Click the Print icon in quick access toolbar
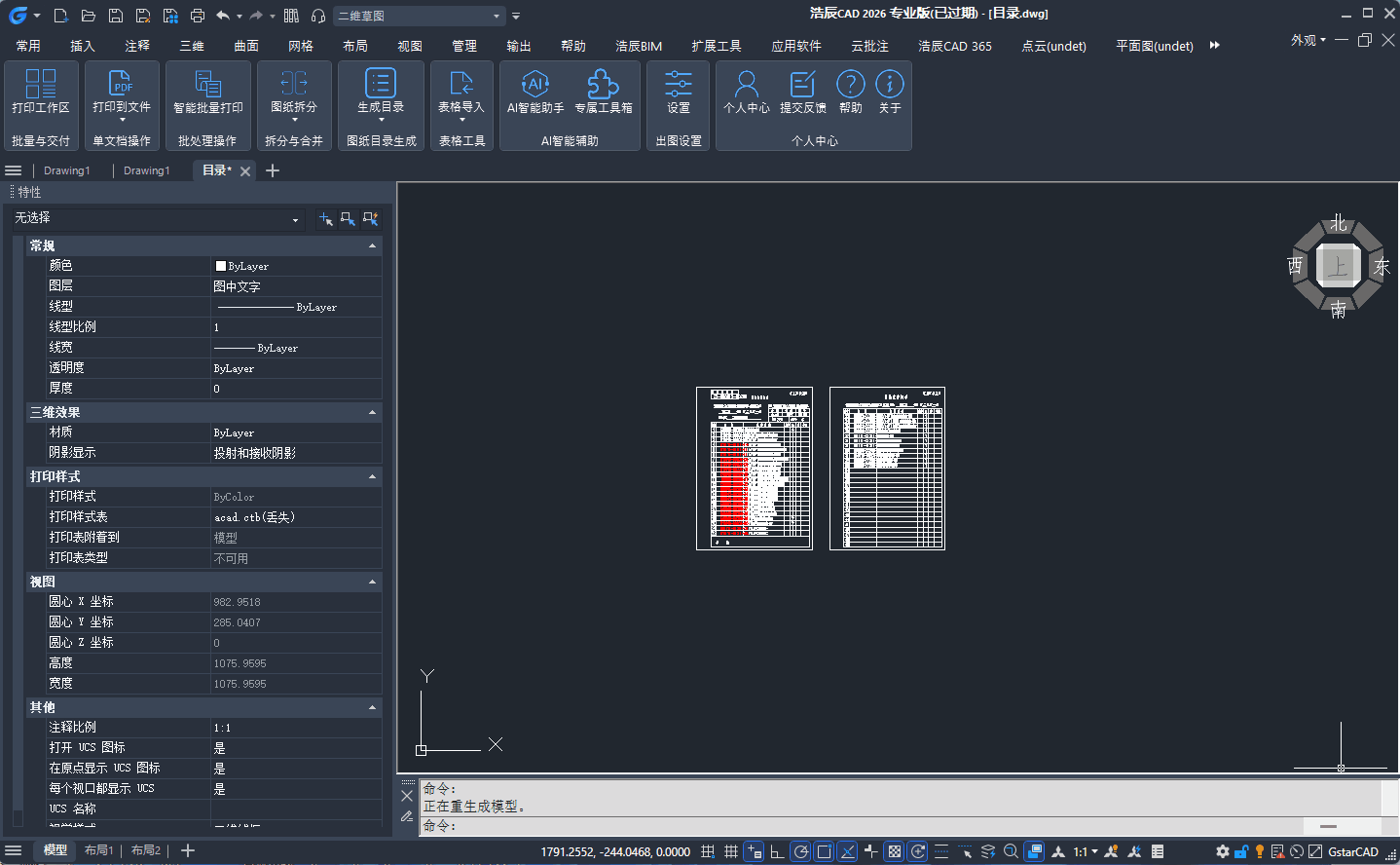Screen dimensions: 1400x865 pos(198,16)
